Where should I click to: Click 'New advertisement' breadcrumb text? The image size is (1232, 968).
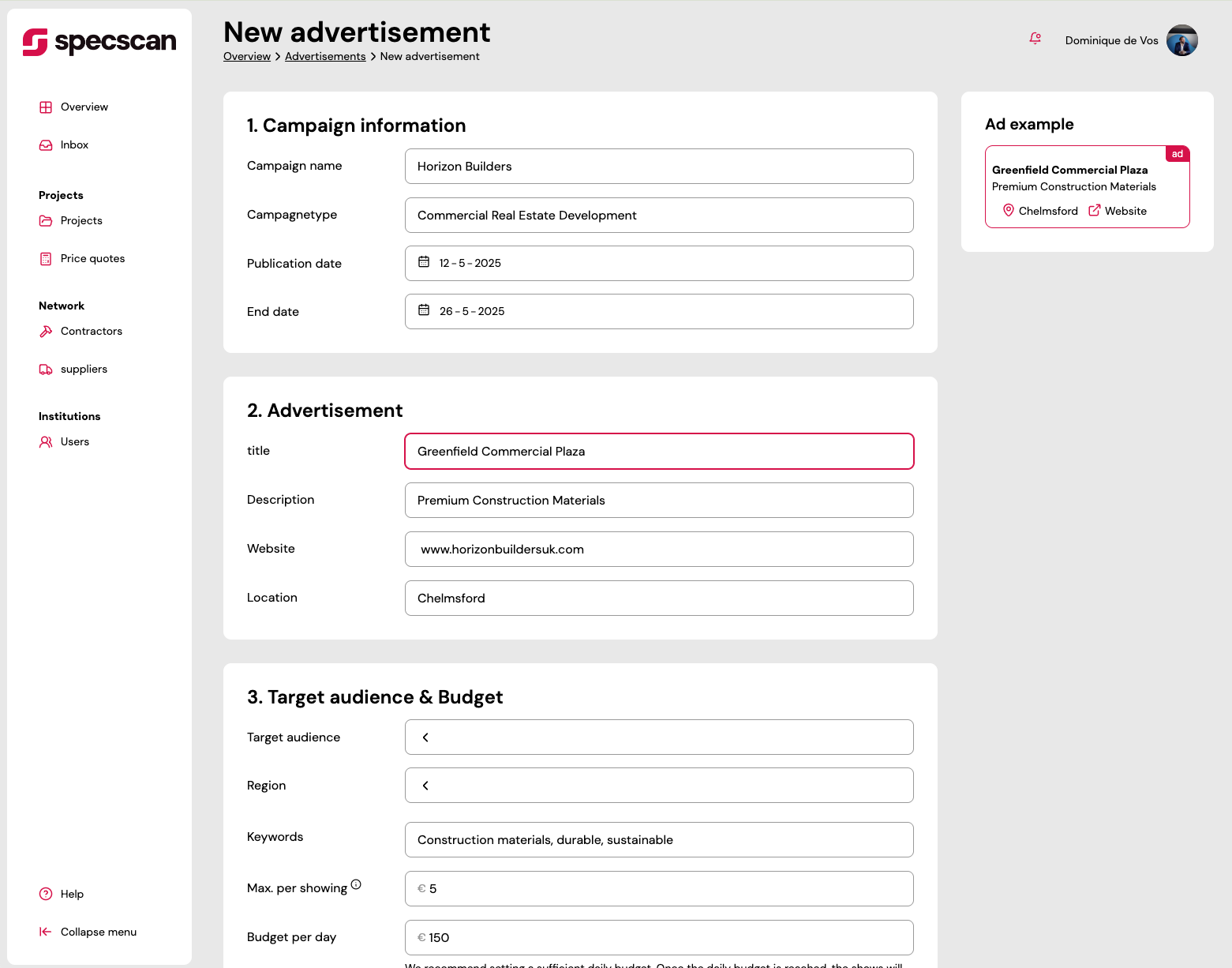(429, 56)
